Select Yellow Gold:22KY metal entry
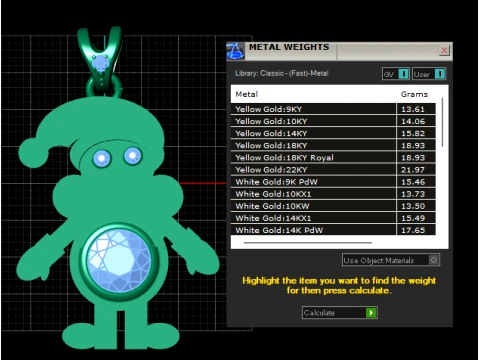This screenshot has width=480, height=360. click(x=333, y=169)
